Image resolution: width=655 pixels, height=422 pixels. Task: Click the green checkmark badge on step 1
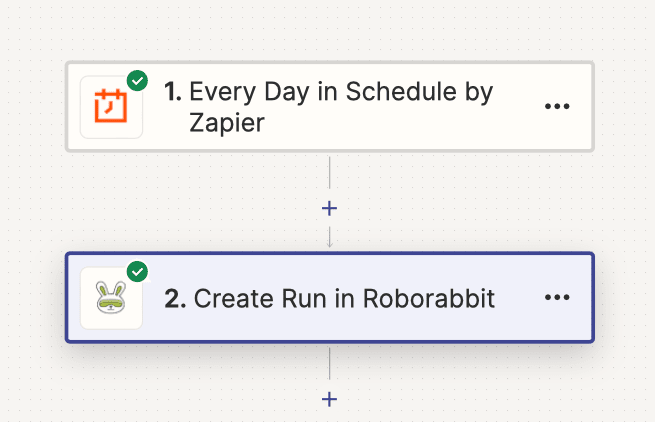coord(137,81)
